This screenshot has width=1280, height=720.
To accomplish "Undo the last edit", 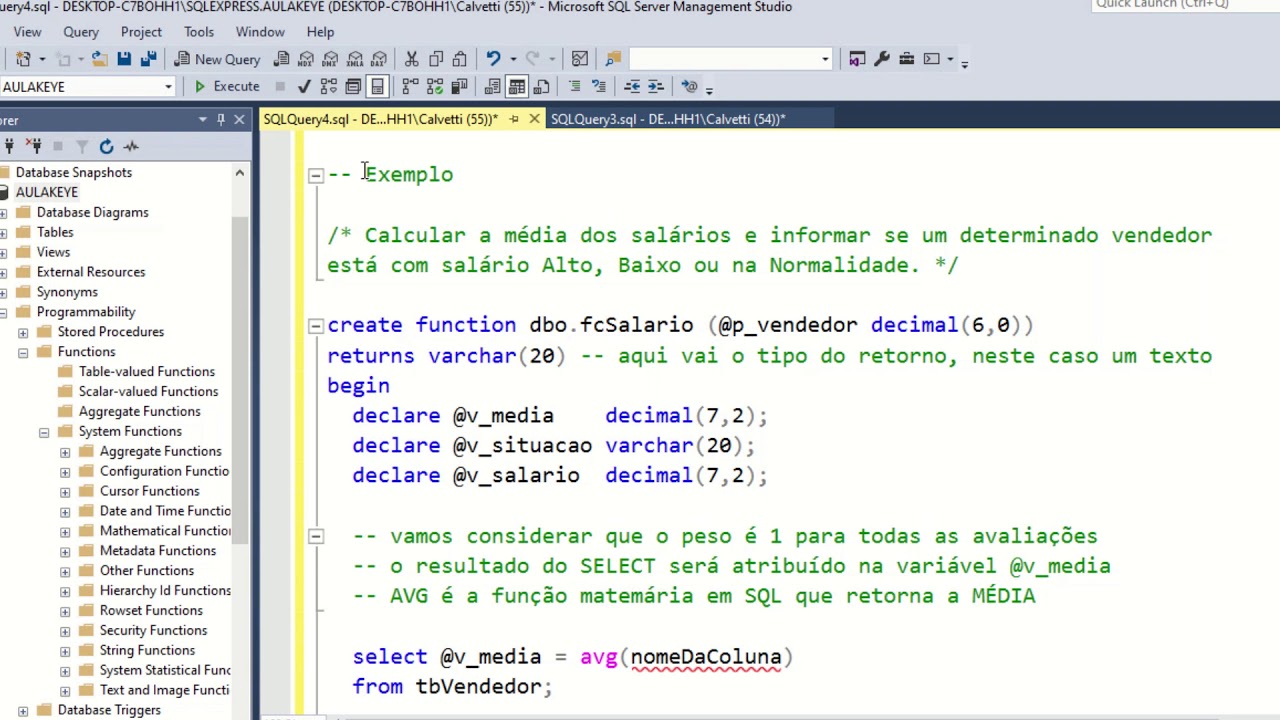I will tap(493, 59).
